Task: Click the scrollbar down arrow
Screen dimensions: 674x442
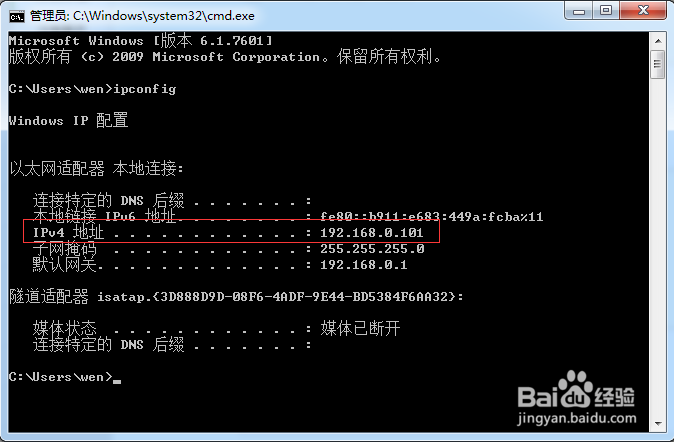Action: tap(658, 424)
